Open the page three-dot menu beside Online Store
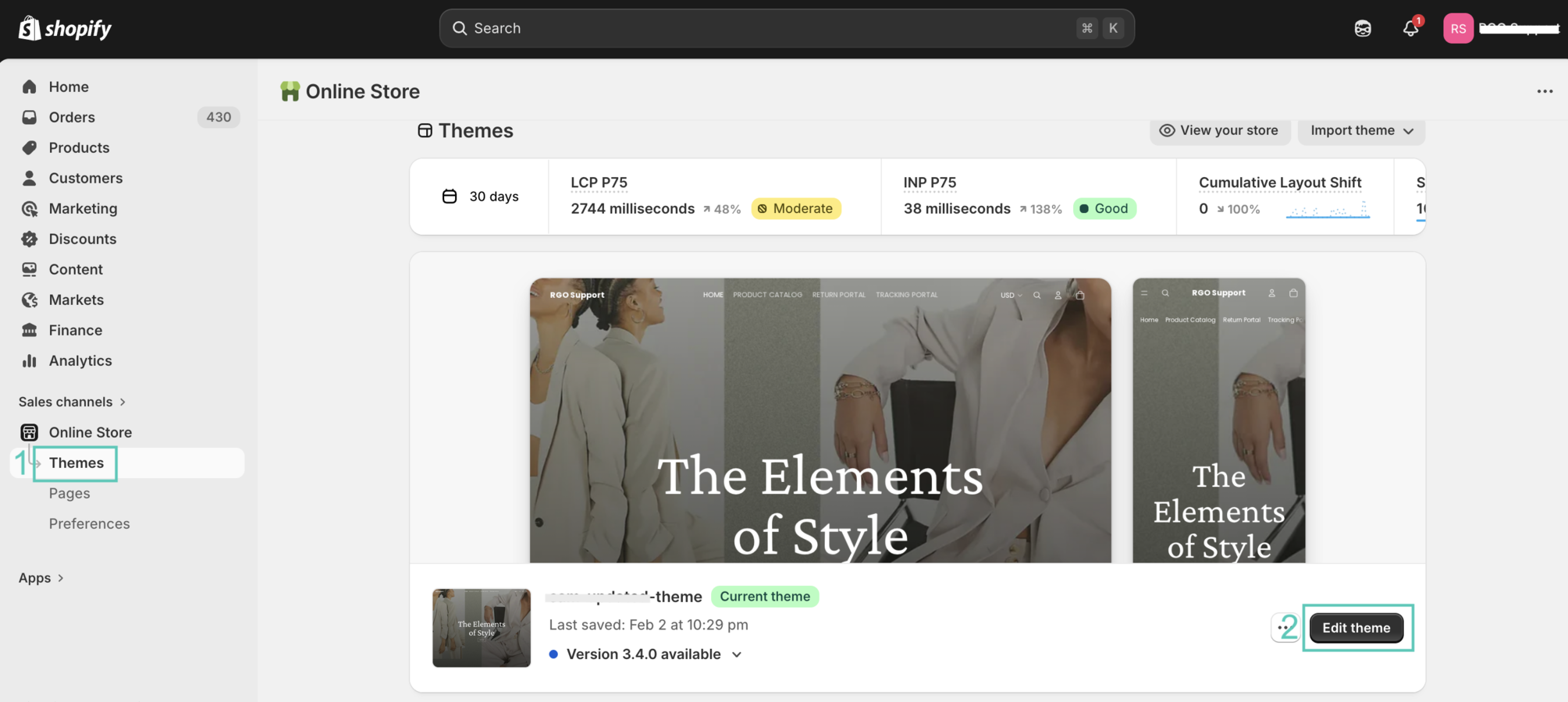Viewport: 1568px width, 702px height. [1545, 91]
